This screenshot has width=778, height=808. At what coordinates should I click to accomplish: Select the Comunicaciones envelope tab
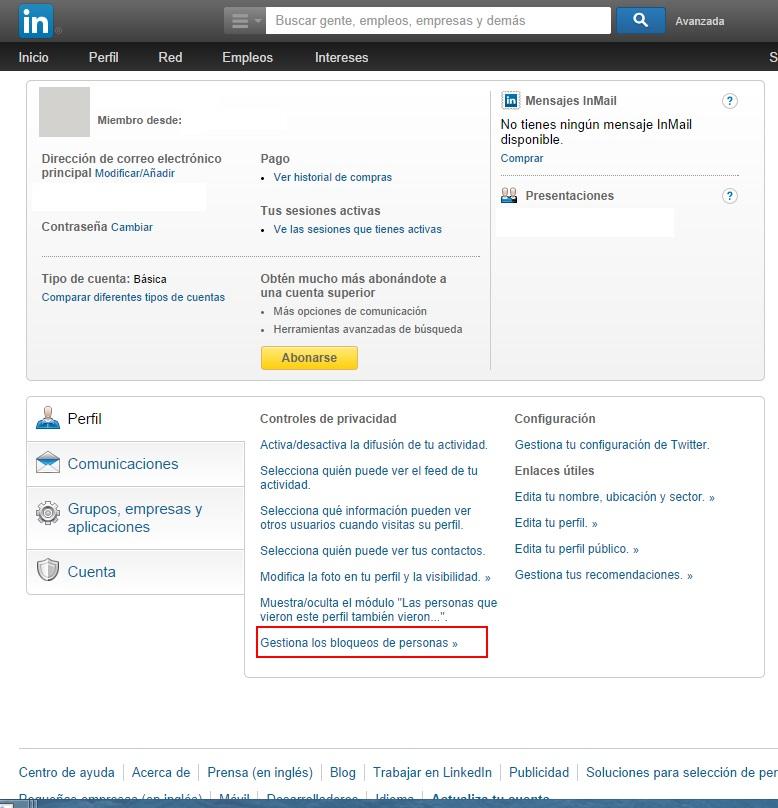pyautogui.click(x=123, y=464)
